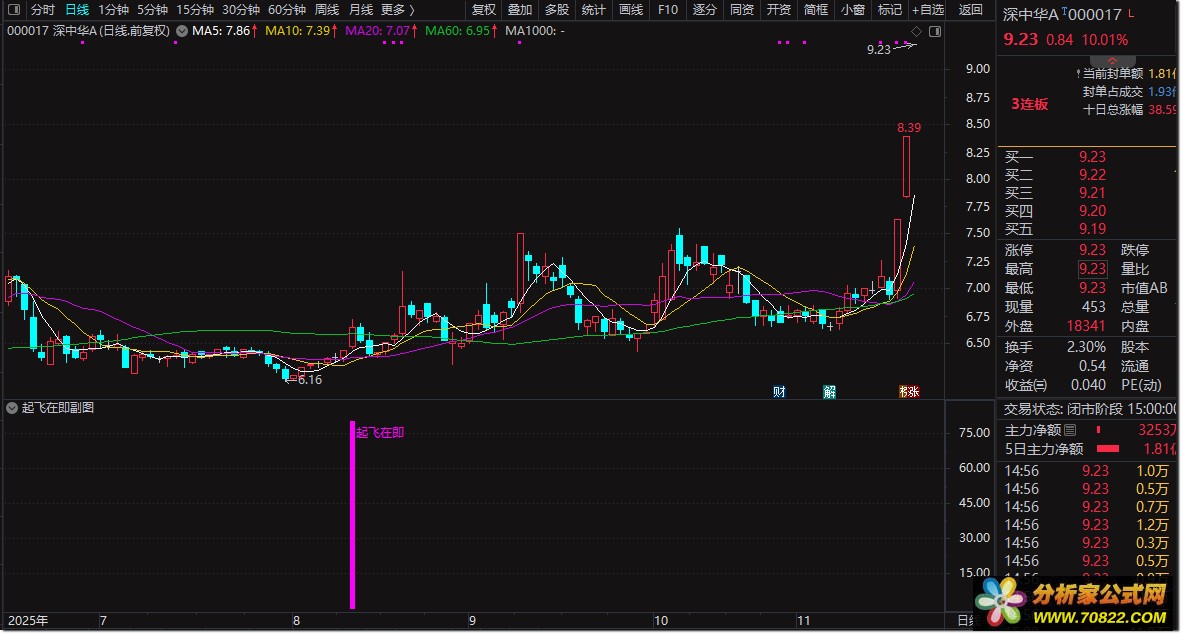This screenshot has width=1183, height=634.
Task: Toggle the left sidebar panel icon
Action: (14, 10)
